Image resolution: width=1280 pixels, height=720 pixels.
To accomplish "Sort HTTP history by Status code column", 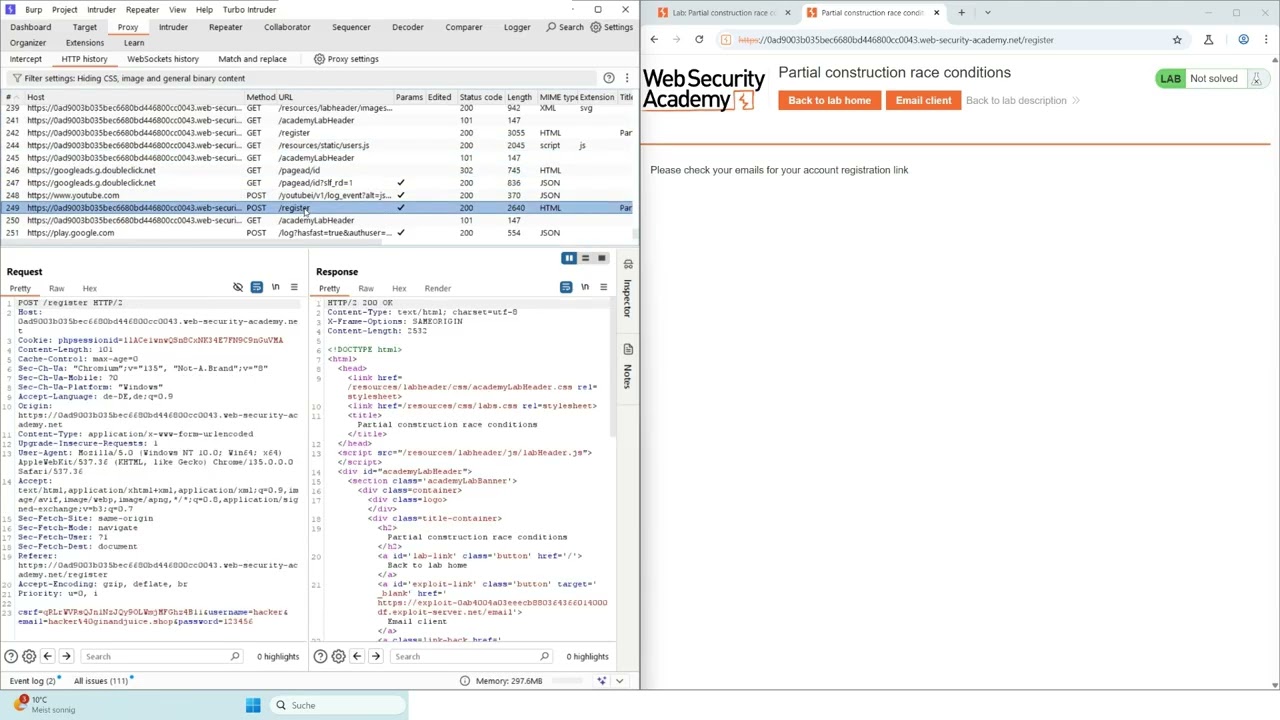I will point(480,97).
